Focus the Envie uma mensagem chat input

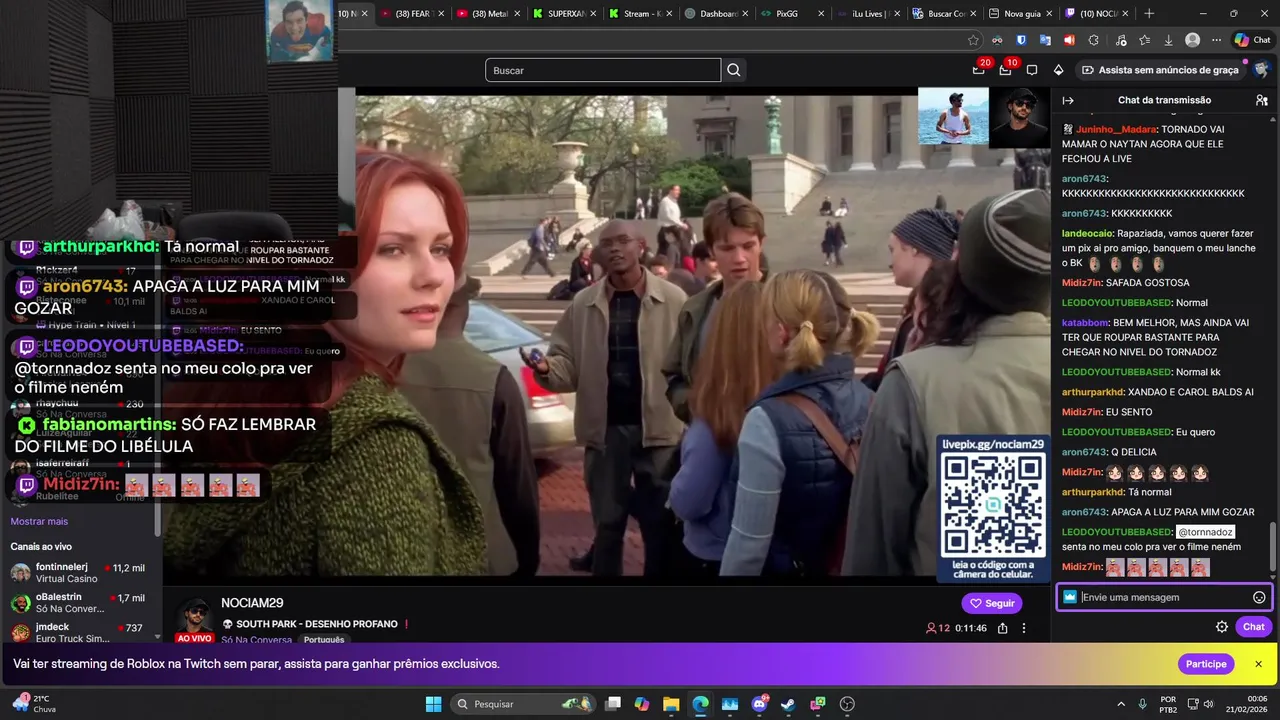pos(1164,597)
